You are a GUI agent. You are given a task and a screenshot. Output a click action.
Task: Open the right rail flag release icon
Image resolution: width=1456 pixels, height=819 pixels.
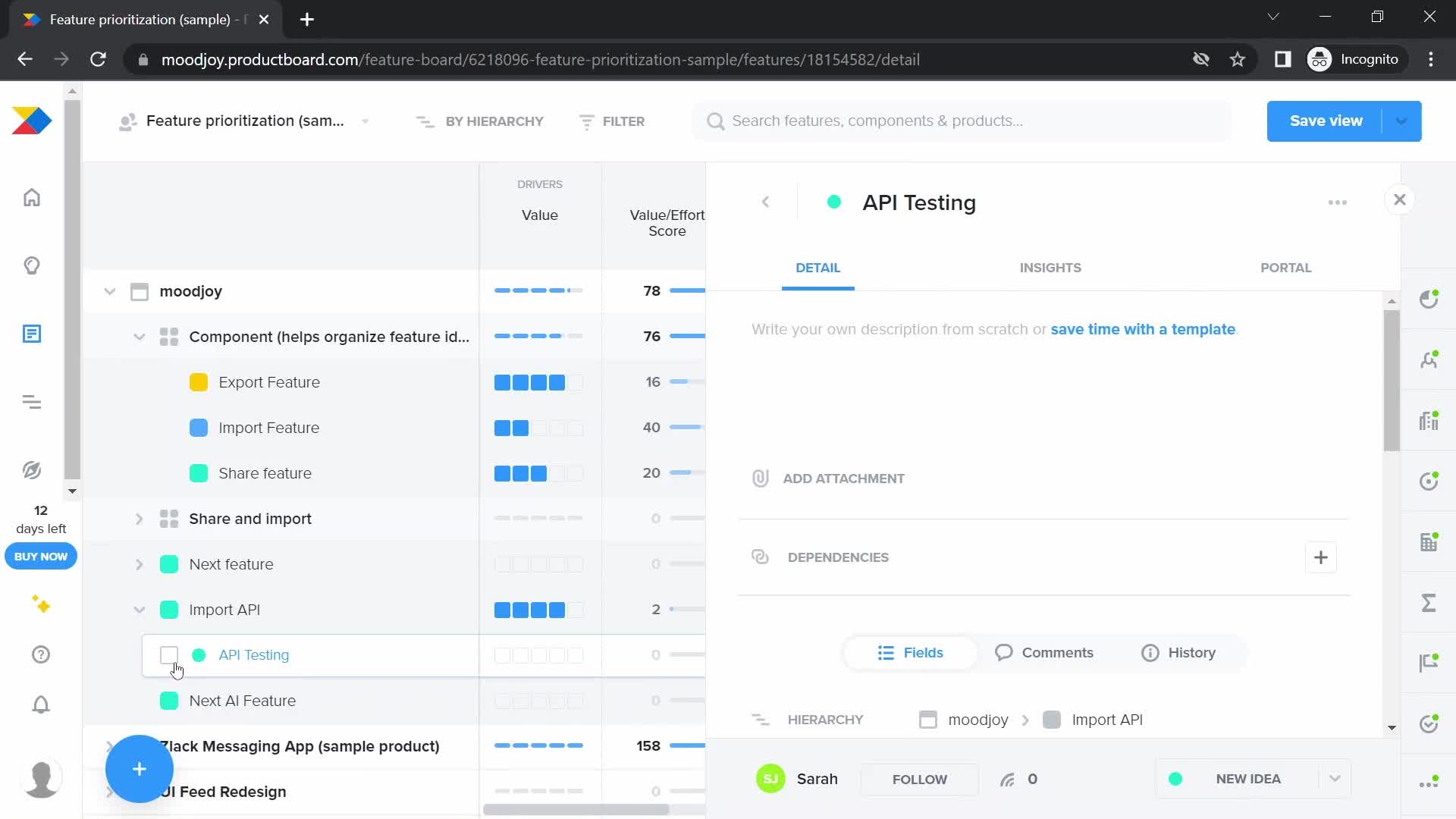tap(1429, 663)
